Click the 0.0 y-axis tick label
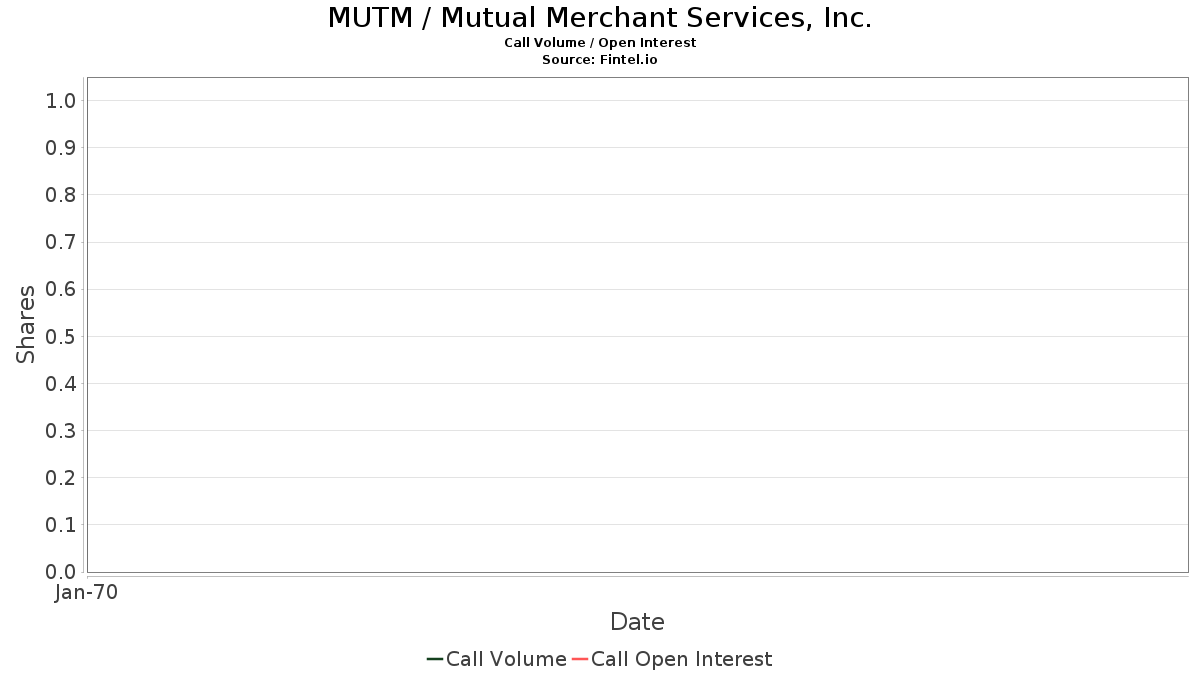The width and height of the screenshot is (1200, 675). [61, 572]
